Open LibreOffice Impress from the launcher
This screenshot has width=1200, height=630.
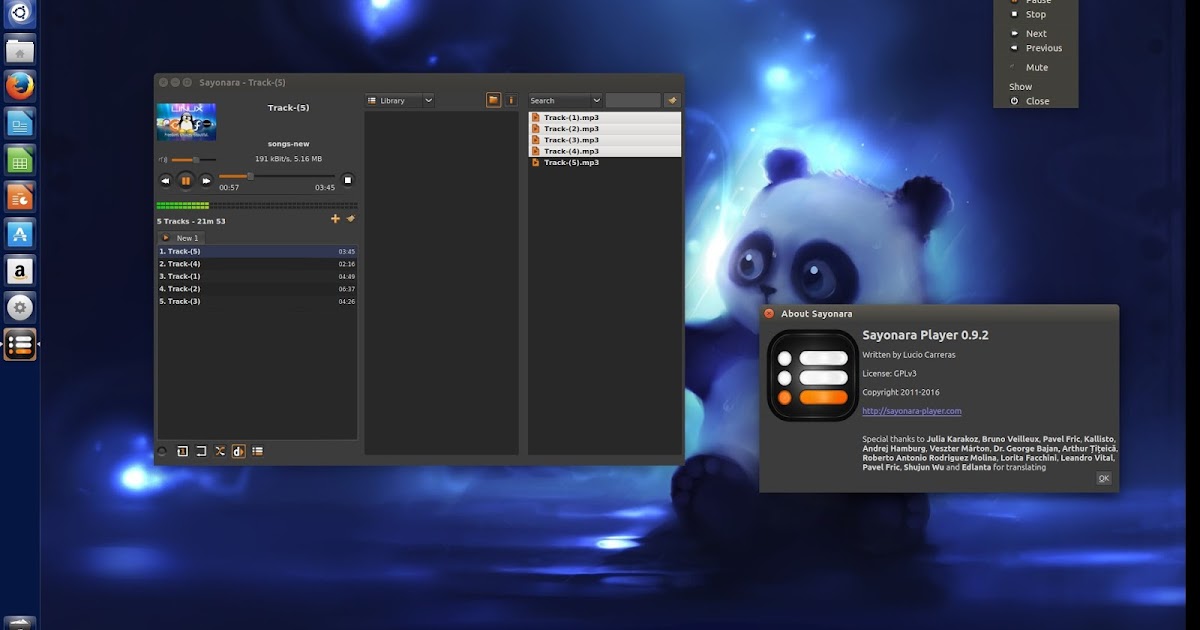[x=20, y=197]
